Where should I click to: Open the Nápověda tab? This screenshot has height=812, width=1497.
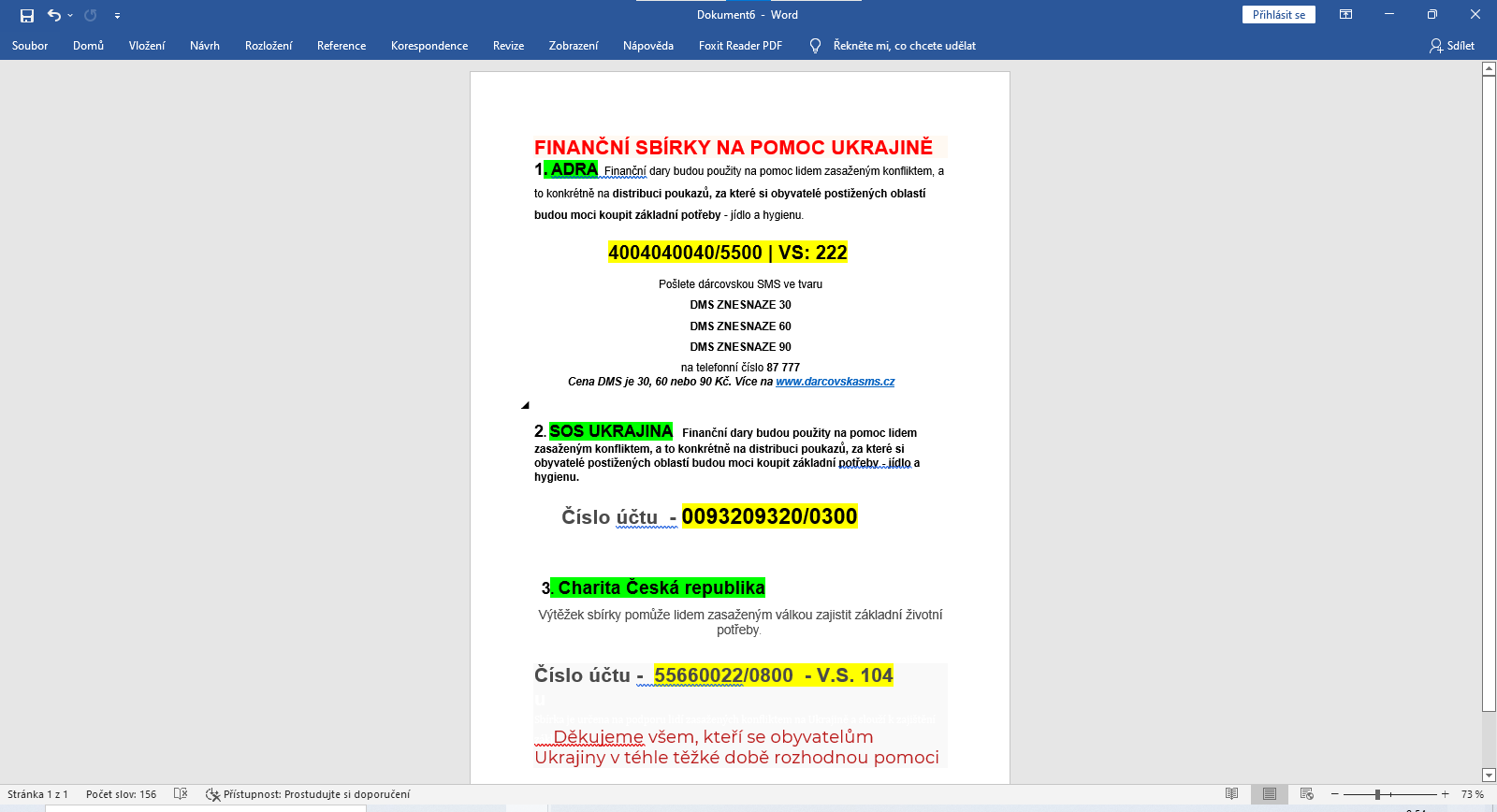[648, 45]
